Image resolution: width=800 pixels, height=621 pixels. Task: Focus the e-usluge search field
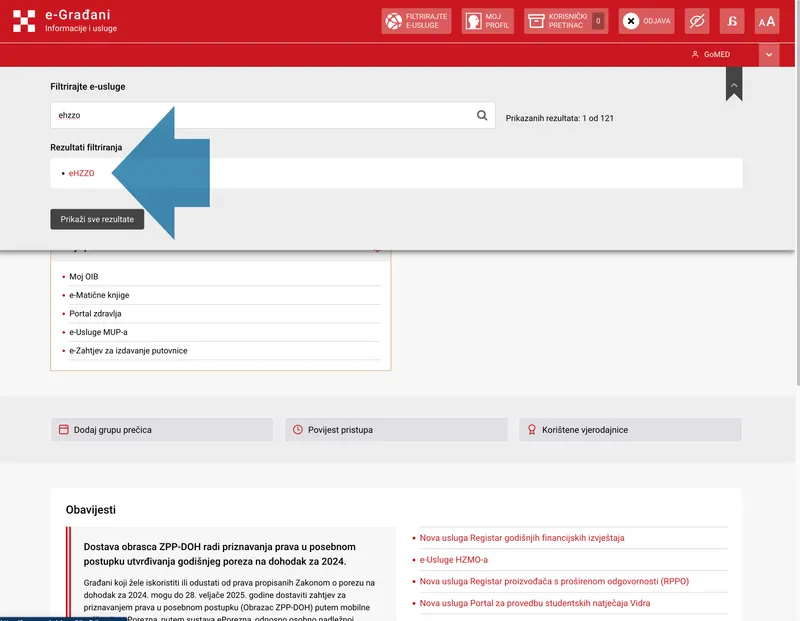(272, 115)
